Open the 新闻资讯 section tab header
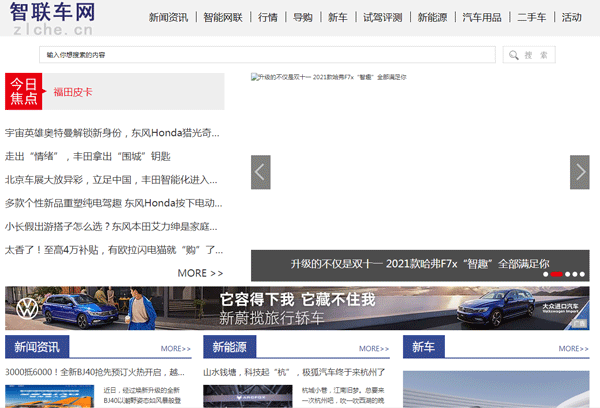The height and width of the screenshot is (408, 600). [x=37, y=347]
